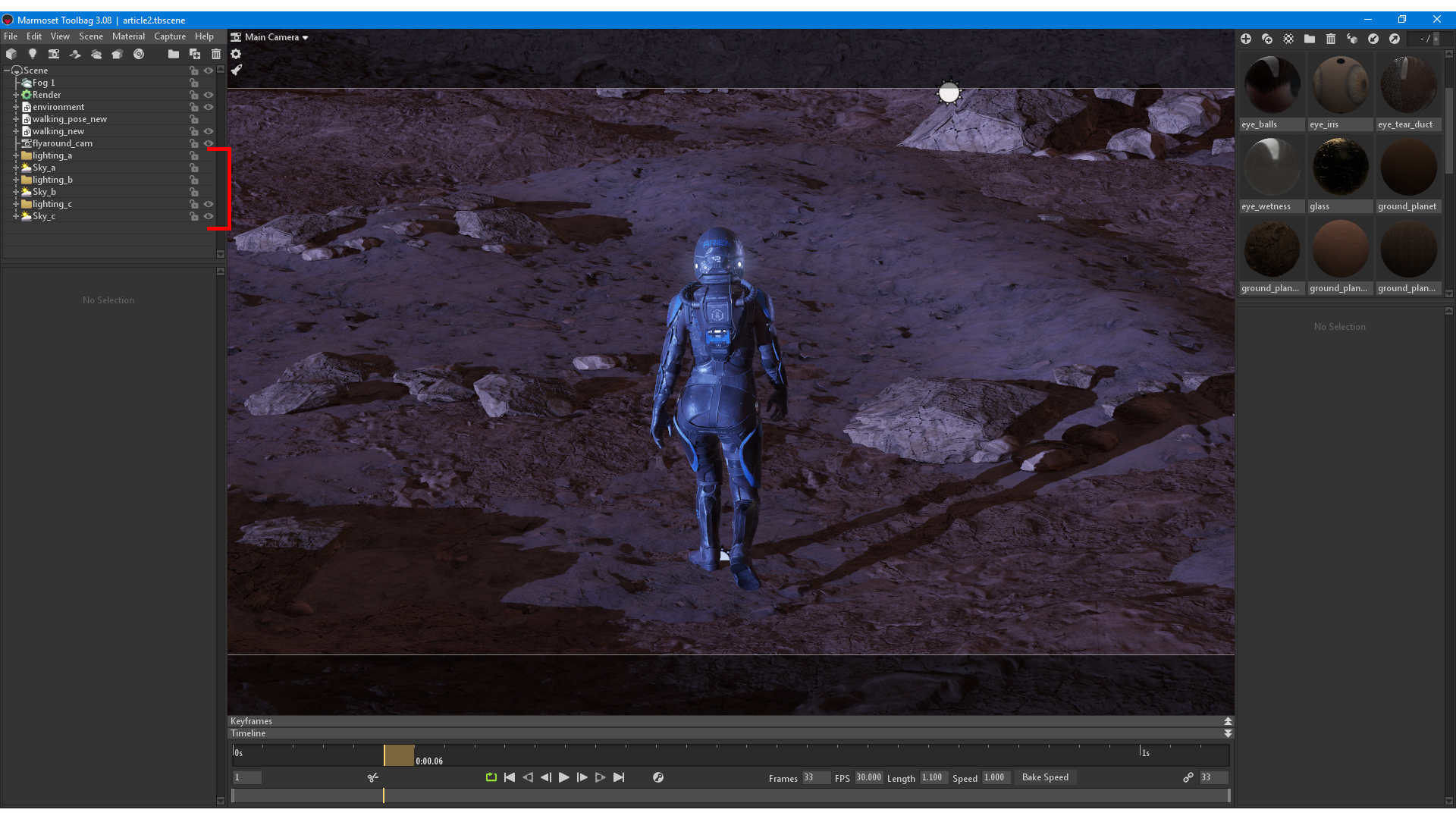The image size is (1456, 819).
Task: Duplicate the selected material
Action: 1267,39
